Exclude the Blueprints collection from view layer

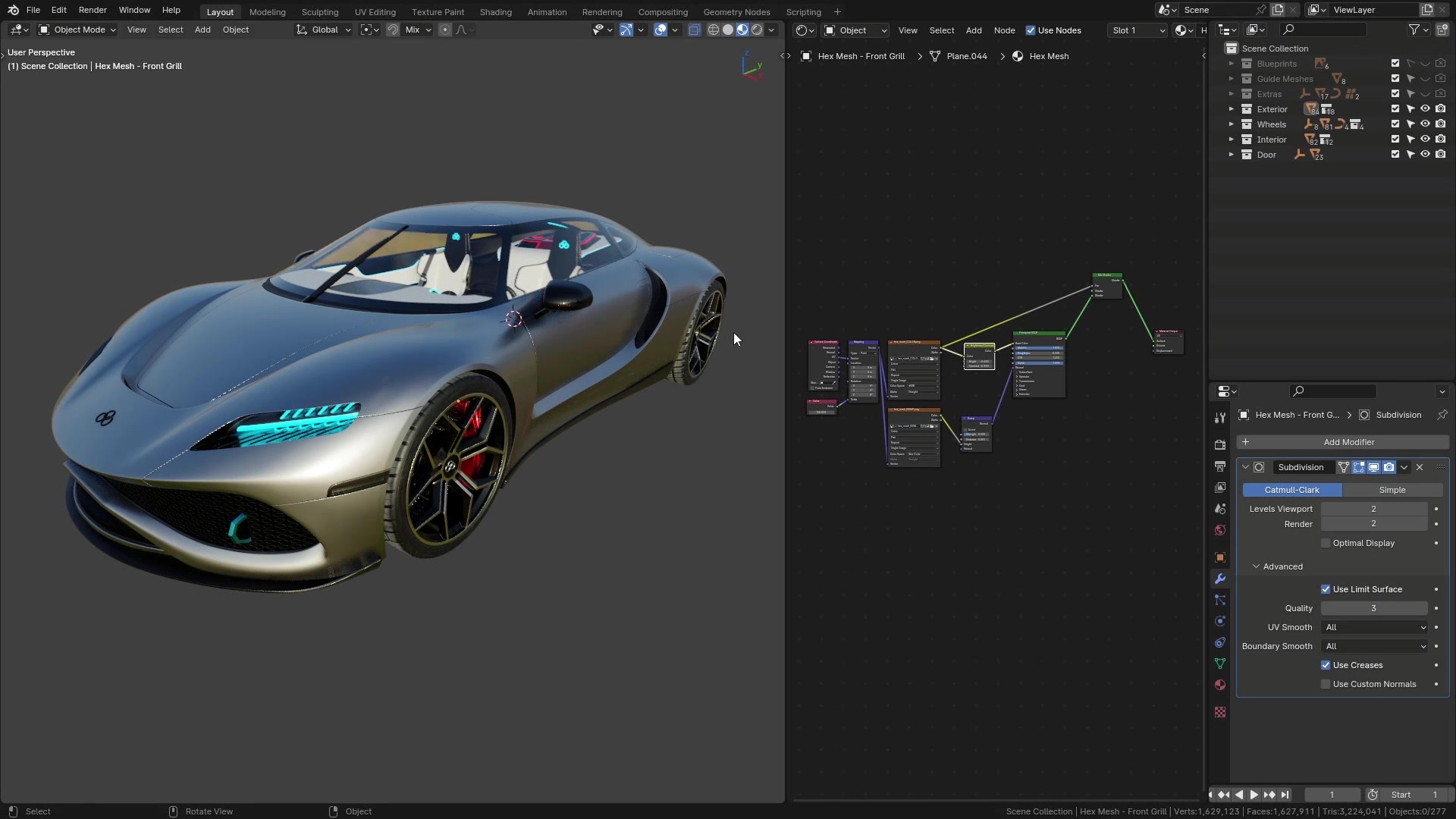(x=1395, y=63)
